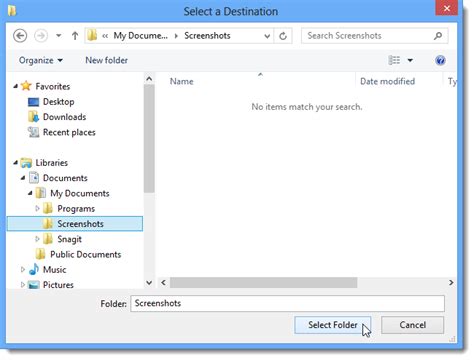
Task: Click navigation pane scroll down arrow
Action: pyautogui.click(x=149, y=283)
